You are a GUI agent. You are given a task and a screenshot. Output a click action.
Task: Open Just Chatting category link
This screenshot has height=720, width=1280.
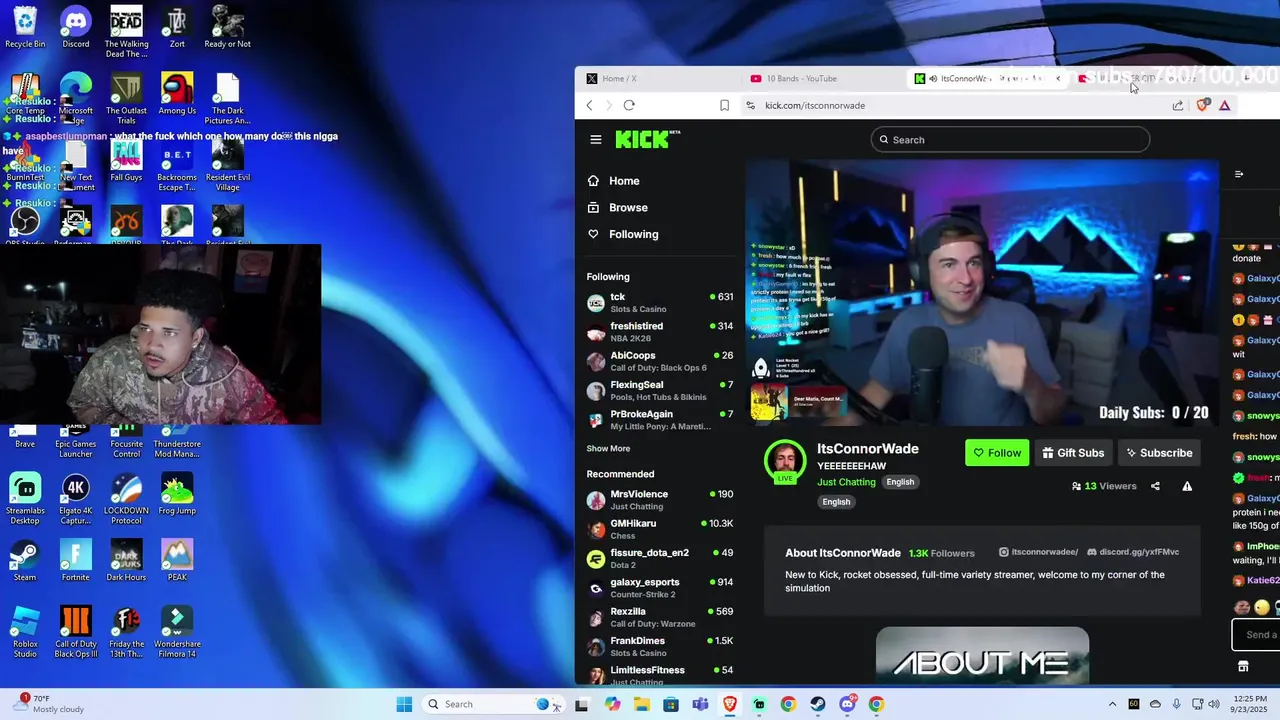click(x=846, y=482)
